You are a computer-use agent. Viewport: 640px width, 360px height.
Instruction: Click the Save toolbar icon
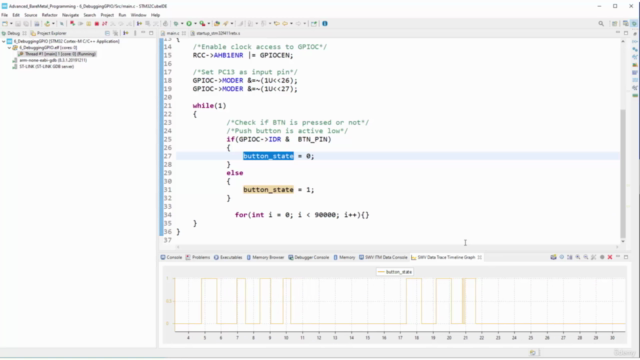pos(18,24)
